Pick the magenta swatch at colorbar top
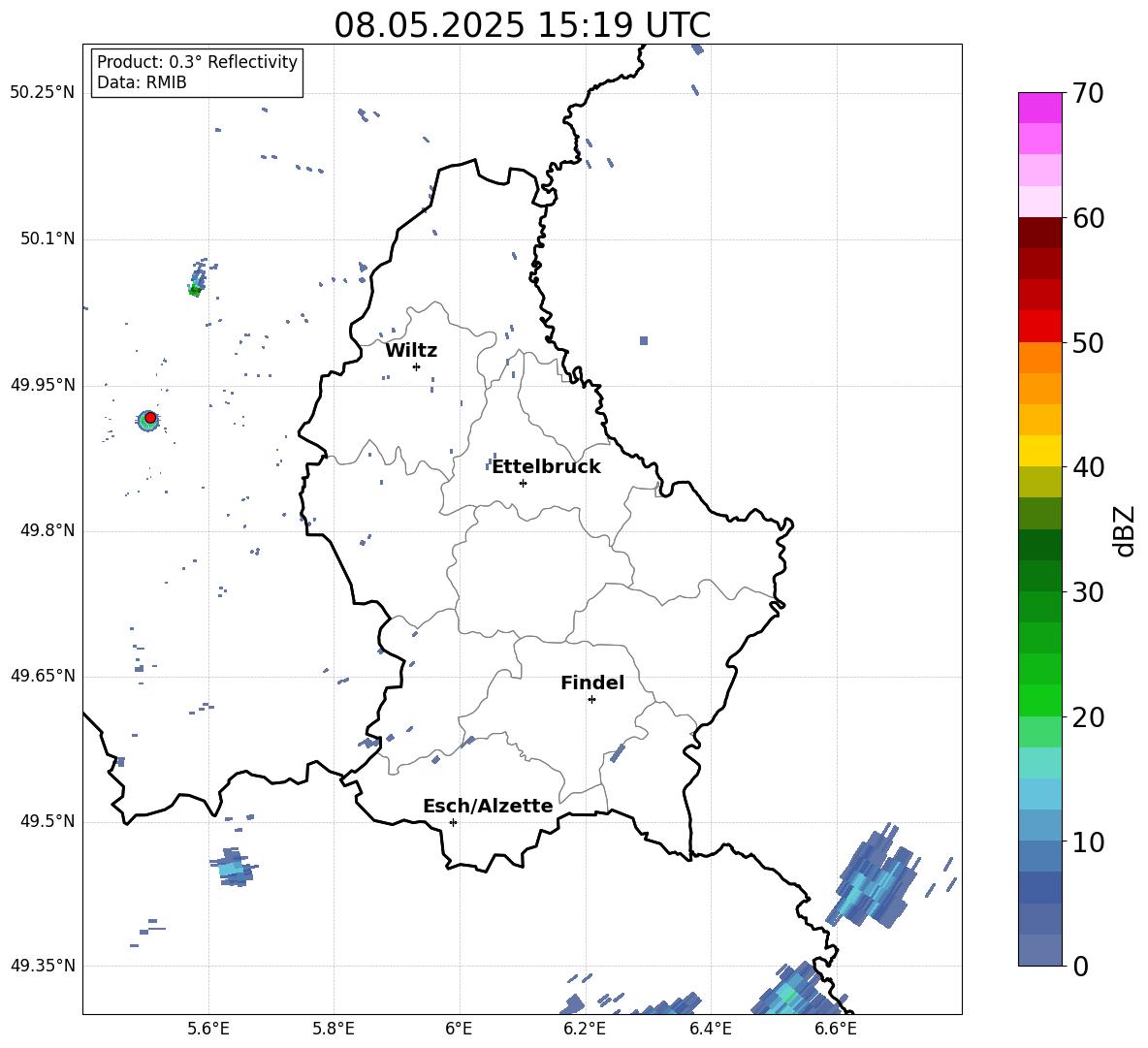This screenshot has width=1148, height=1048. (1039, 108)
